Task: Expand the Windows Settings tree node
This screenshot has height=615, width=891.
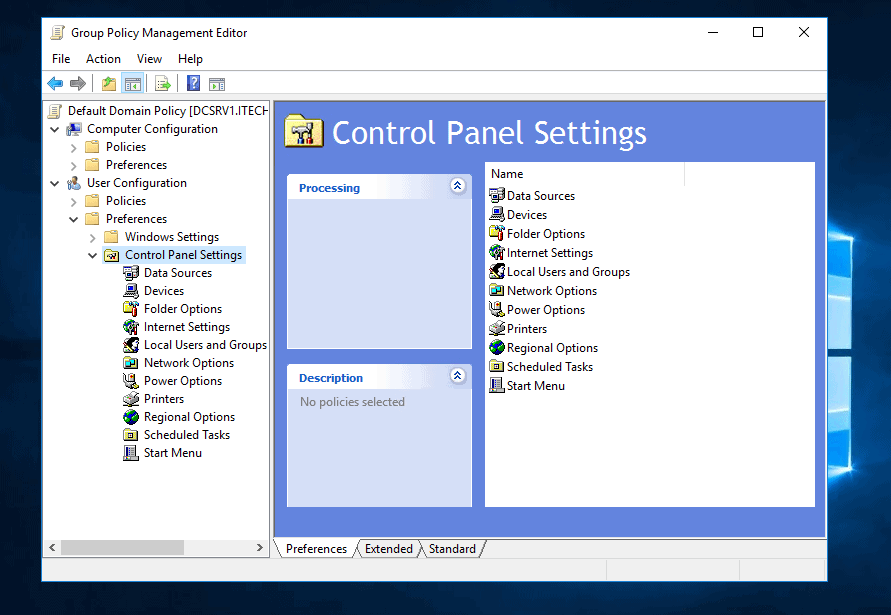Action: [x=92, y=237]
